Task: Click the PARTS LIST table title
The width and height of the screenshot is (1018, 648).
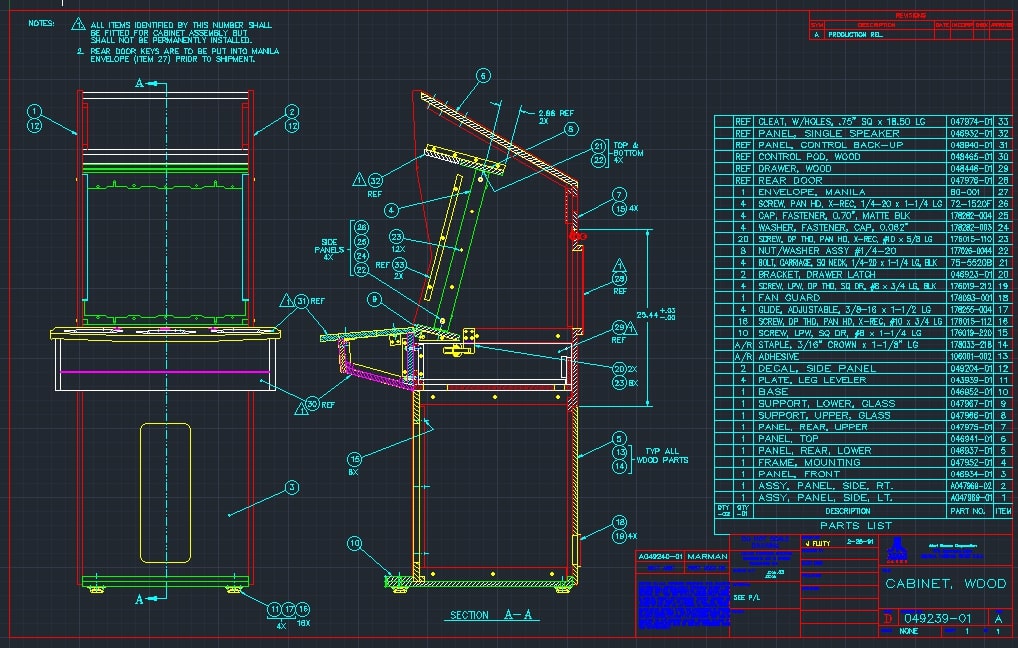Action: click(x=855, y=525)
